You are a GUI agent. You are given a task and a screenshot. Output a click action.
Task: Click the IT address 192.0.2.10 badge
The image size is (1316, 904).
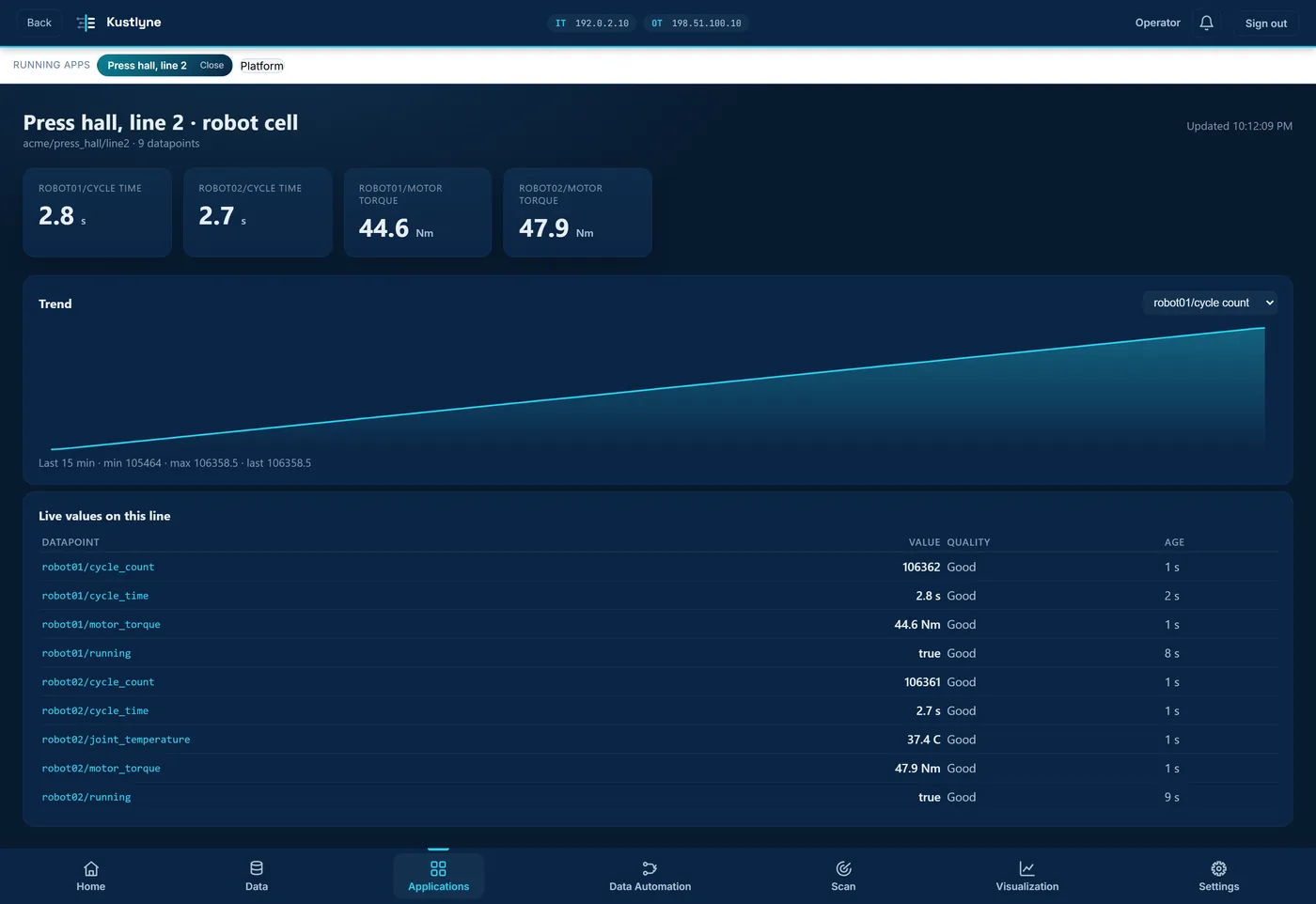[592, 23]
